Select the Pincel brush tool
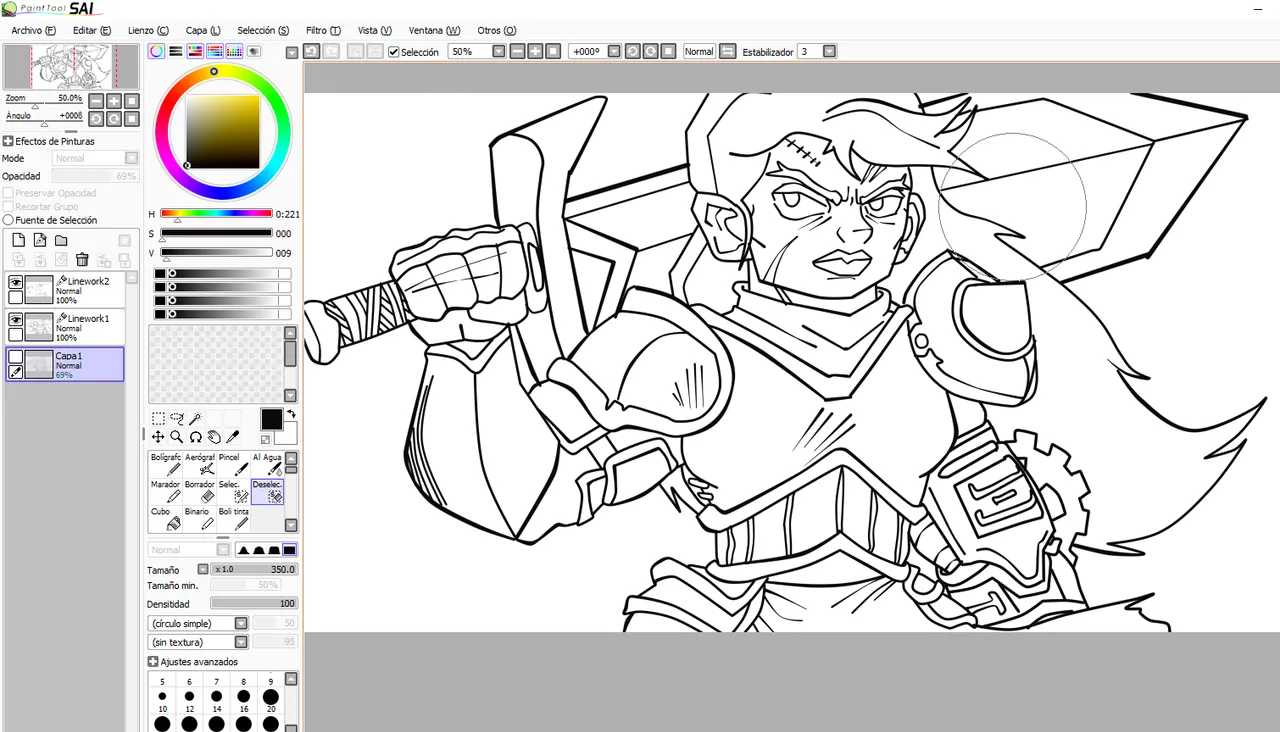 234,464
